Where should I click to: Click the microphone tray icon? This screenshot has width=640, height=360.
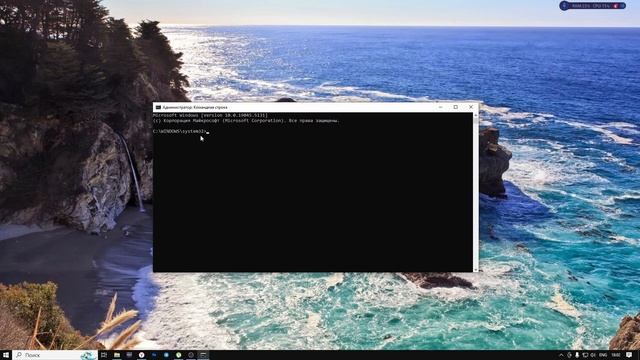577,355
